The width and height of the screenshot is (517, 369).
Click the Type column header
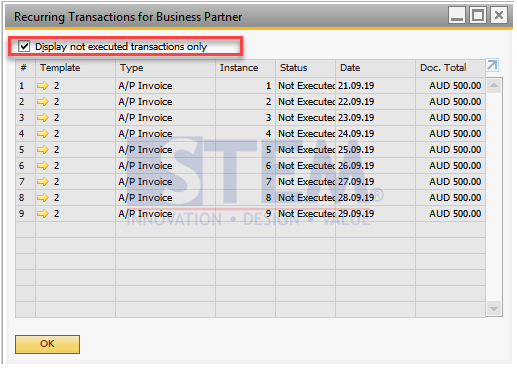coord(165,68)
